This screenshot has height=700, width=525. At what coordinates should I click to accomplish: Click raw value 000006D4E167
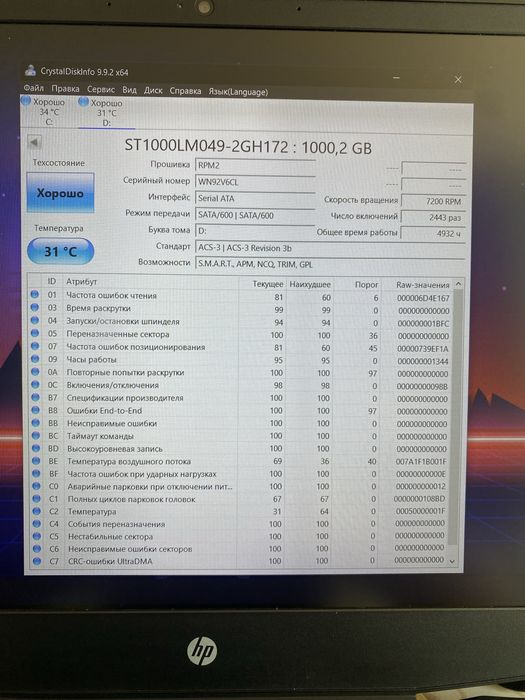(423, 298)
